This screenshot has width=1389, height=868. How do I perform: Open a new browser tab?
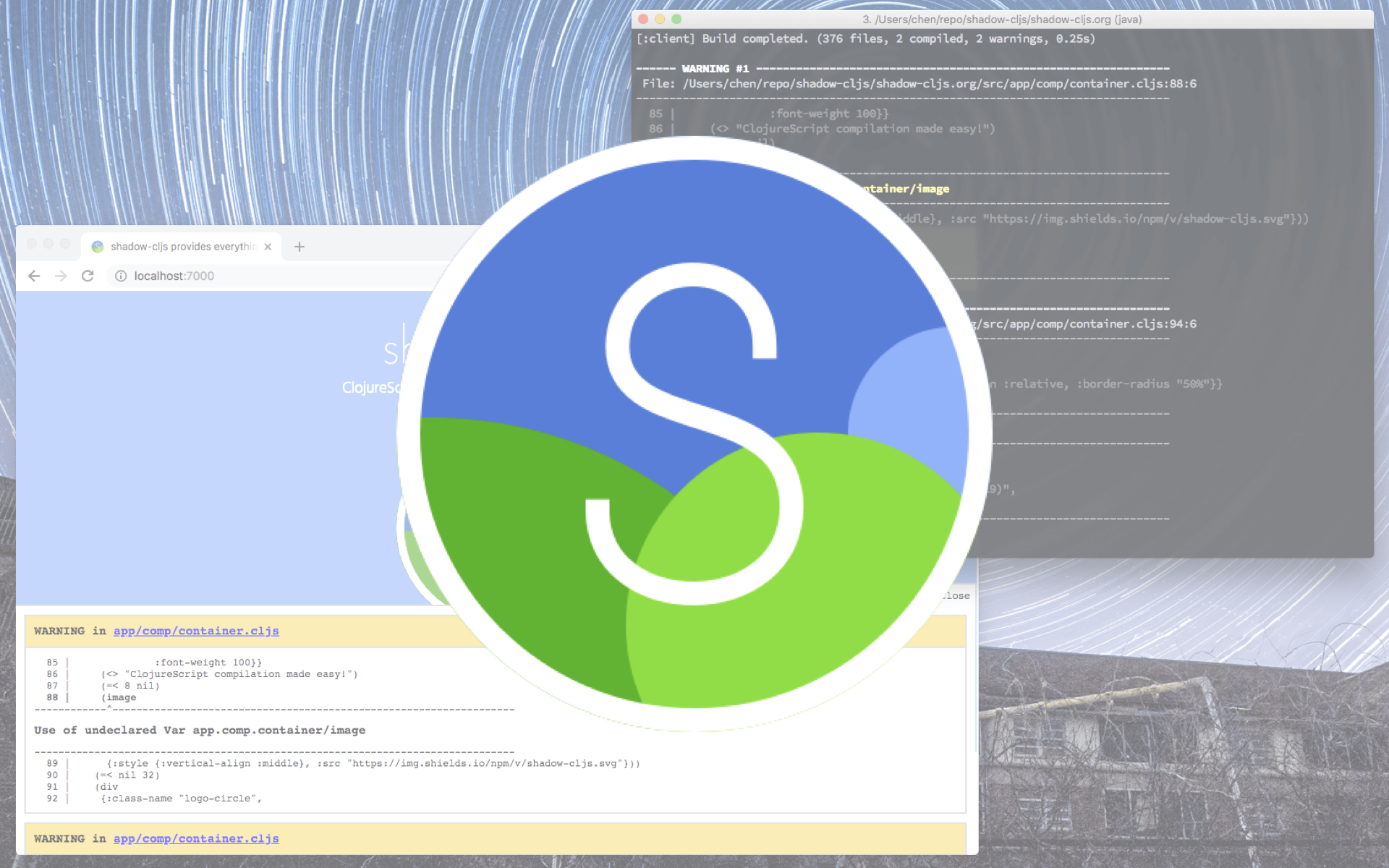(299, 247)
